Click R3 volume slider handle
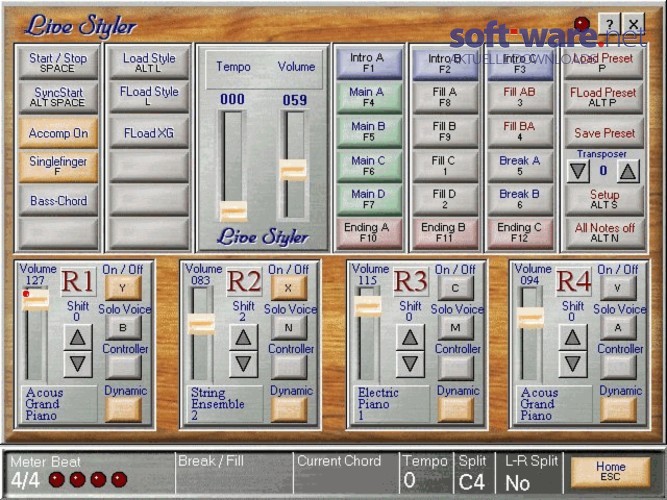 click(x=368, y=306)
